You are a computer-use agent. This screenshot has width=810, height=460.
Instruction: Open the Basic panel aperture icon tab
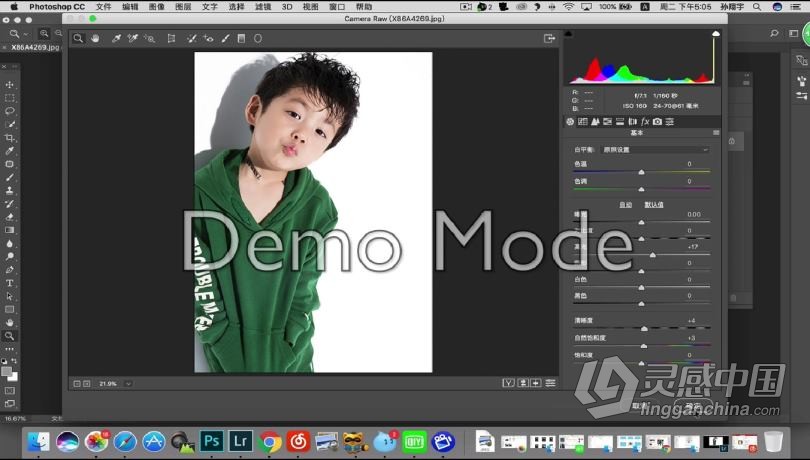pyautogui.click(x=570, y=121)
